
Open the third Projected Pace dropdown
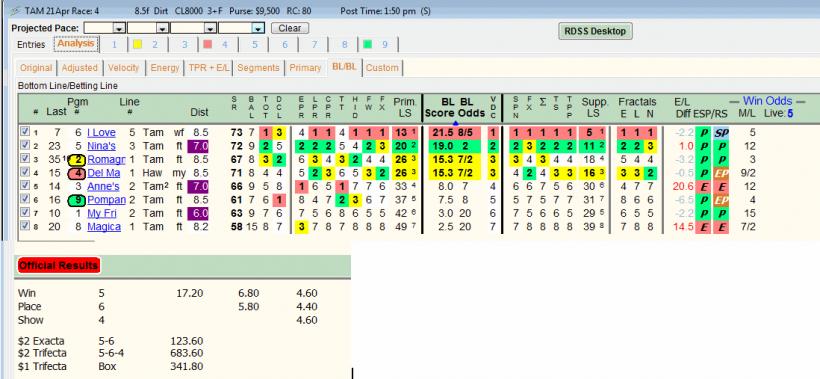(x=210, y=28)
